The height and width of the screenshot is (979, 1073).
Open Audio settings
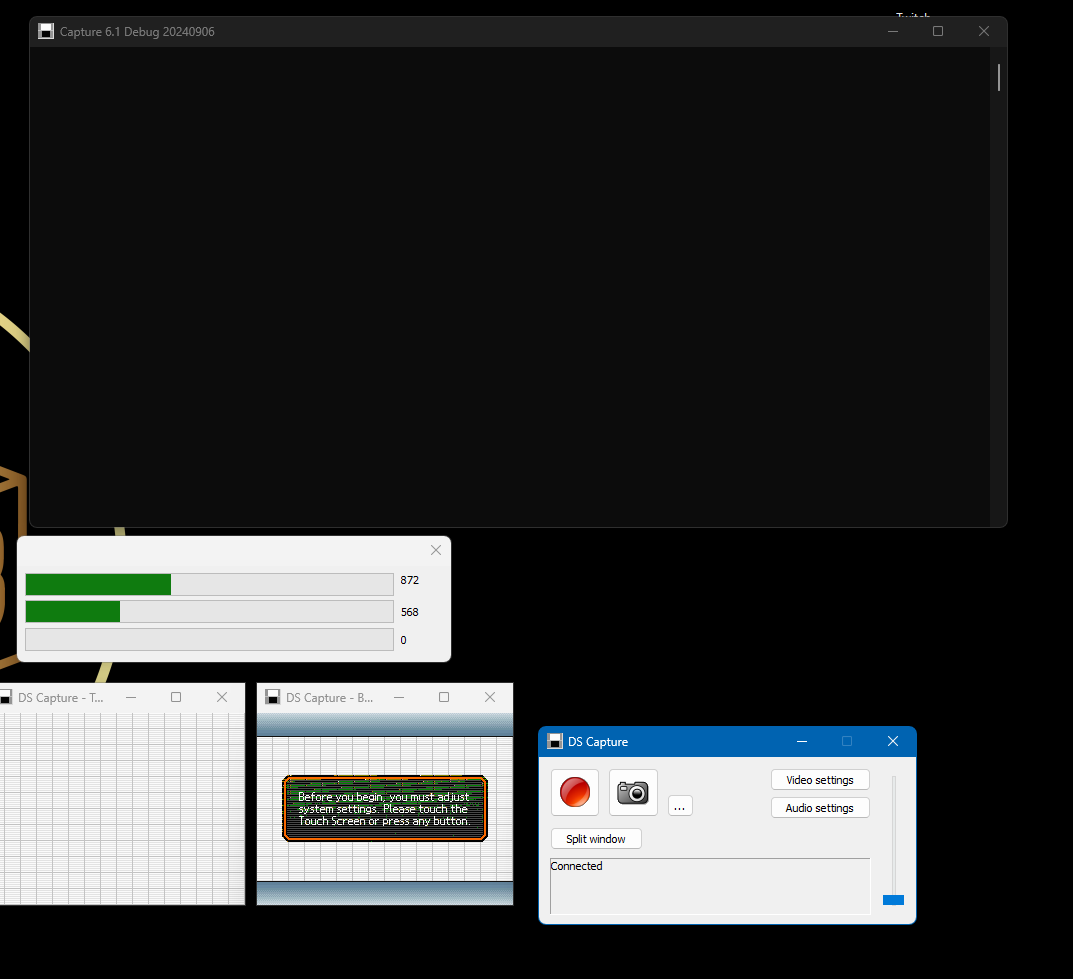click(x=820, y=808)
